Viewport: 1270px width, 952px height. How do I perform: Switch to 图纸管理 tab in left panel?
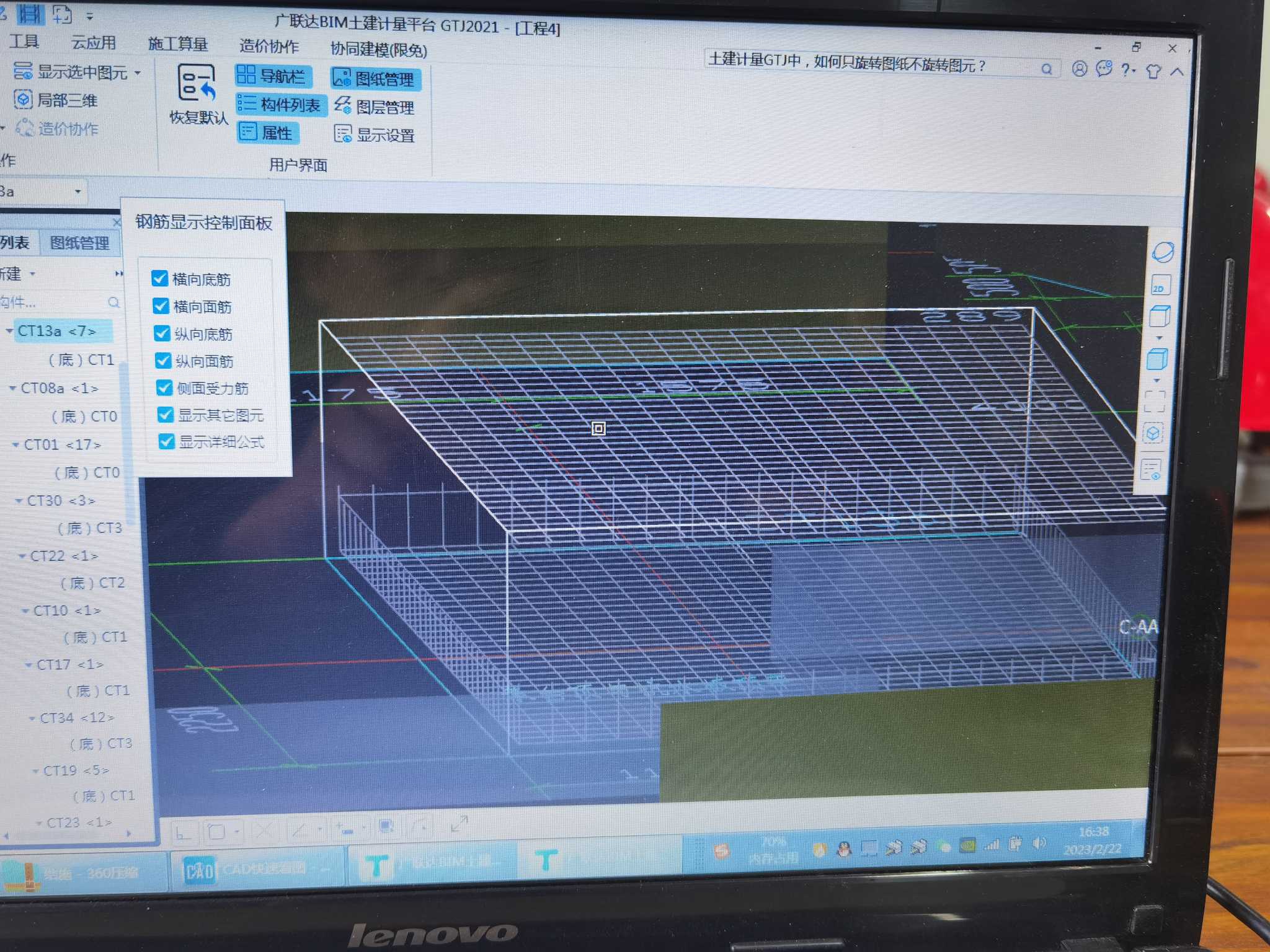click(x=79, y=242)
